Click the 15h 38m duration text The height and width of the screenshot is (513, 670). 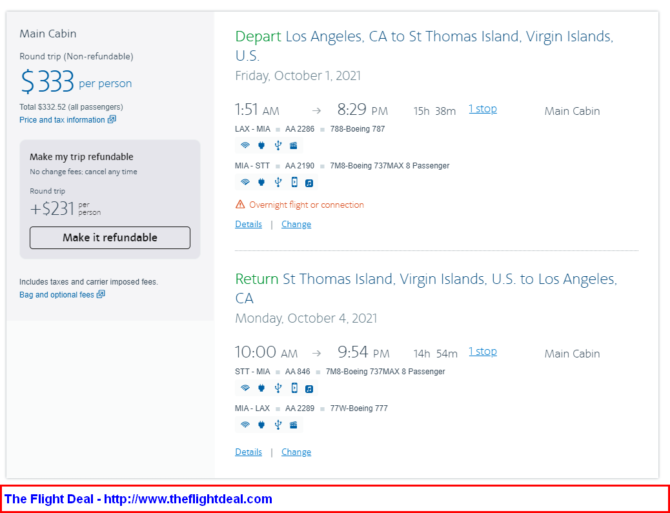pyautogui.click(x=435, y=111)
